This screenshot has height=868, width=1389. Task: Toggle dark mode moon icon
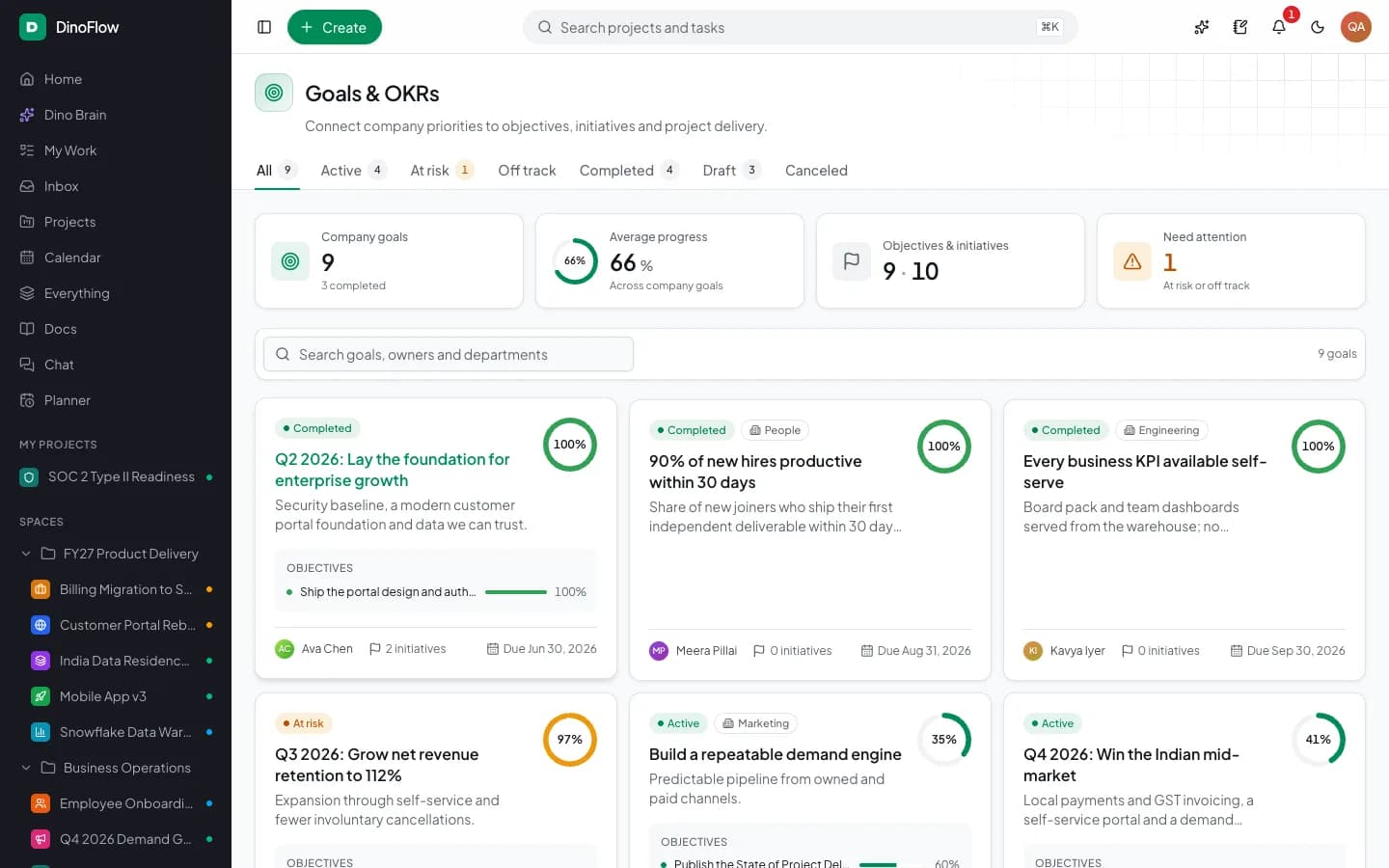1318,27
